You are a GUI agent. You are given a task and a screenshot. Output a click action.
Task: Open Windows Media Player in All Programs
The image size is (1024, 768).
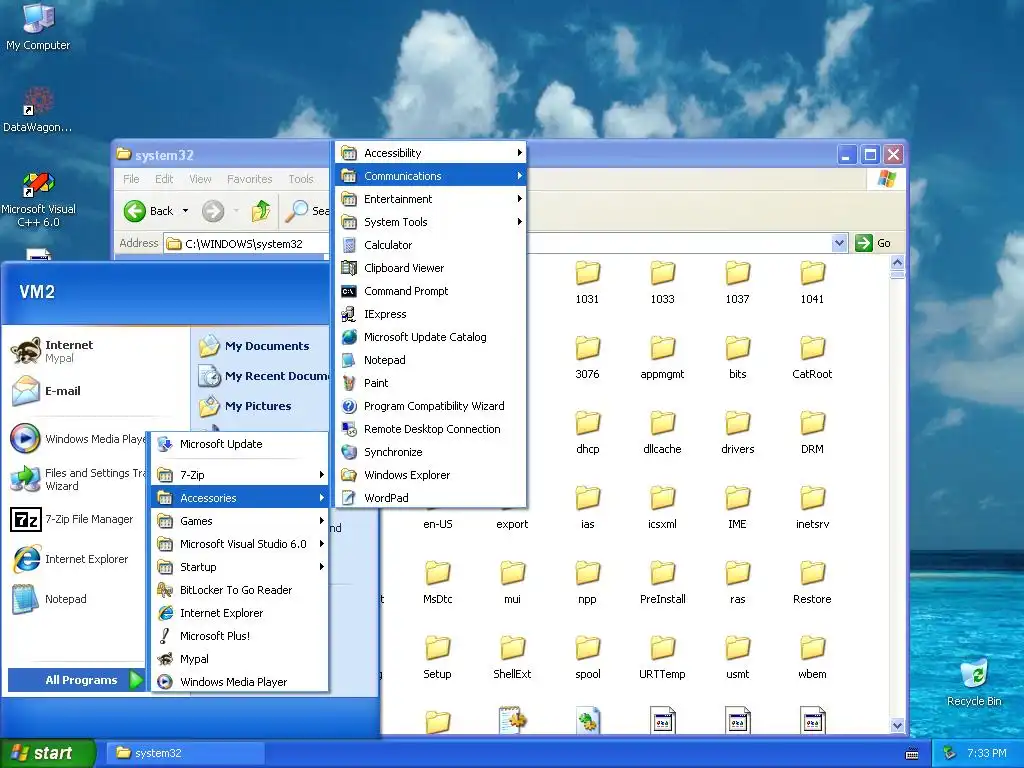click(240, 682)
